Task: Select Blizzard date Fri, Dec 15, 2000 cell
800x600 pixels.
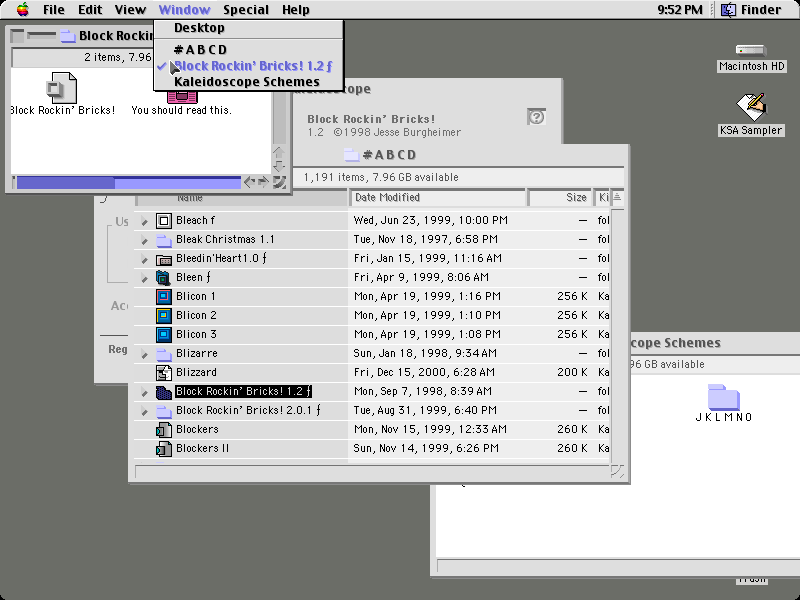Action: pyautogui.click(x=424, y=372)
